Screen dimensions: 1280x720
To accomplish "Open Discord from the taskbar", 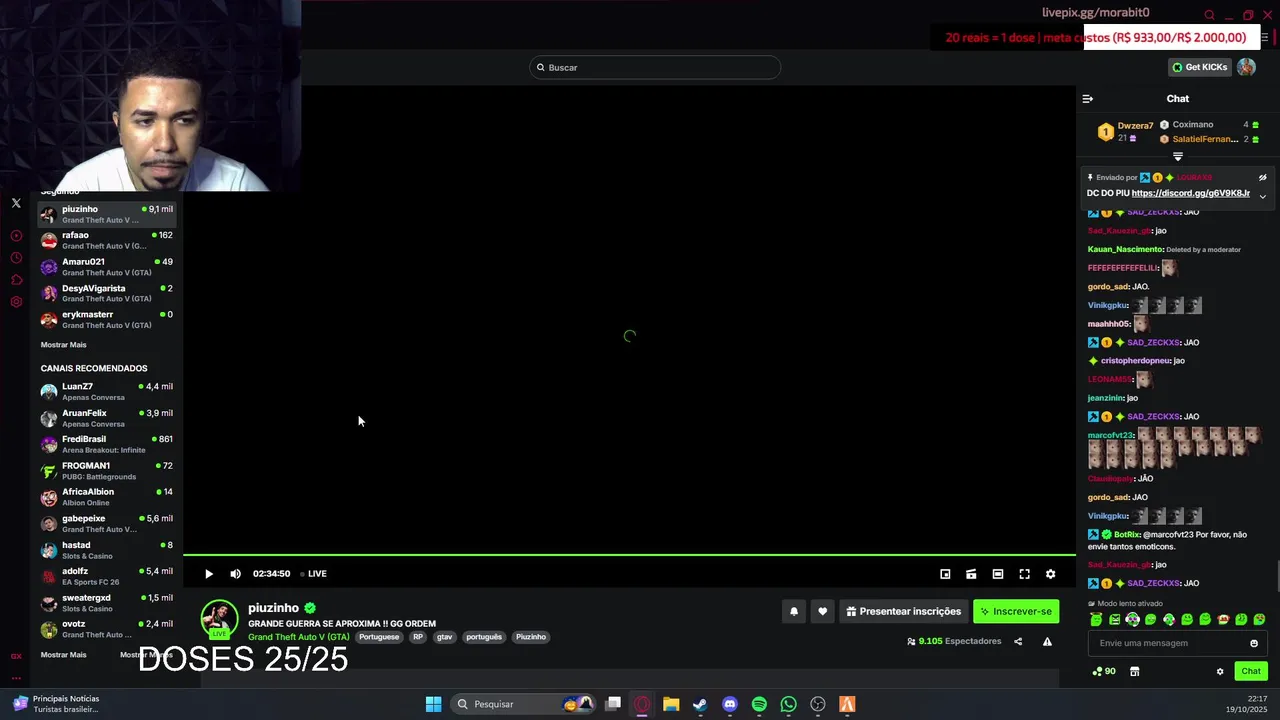I will (x=730, y=704).
